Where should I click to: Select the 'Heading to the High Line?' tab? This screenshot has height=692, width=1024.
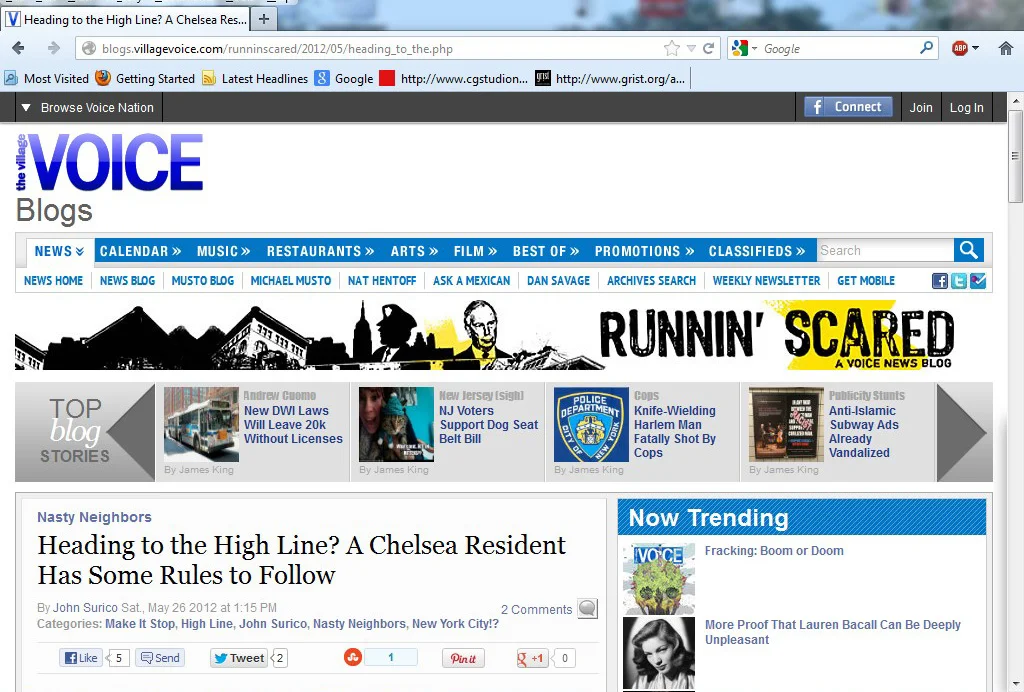126,20
